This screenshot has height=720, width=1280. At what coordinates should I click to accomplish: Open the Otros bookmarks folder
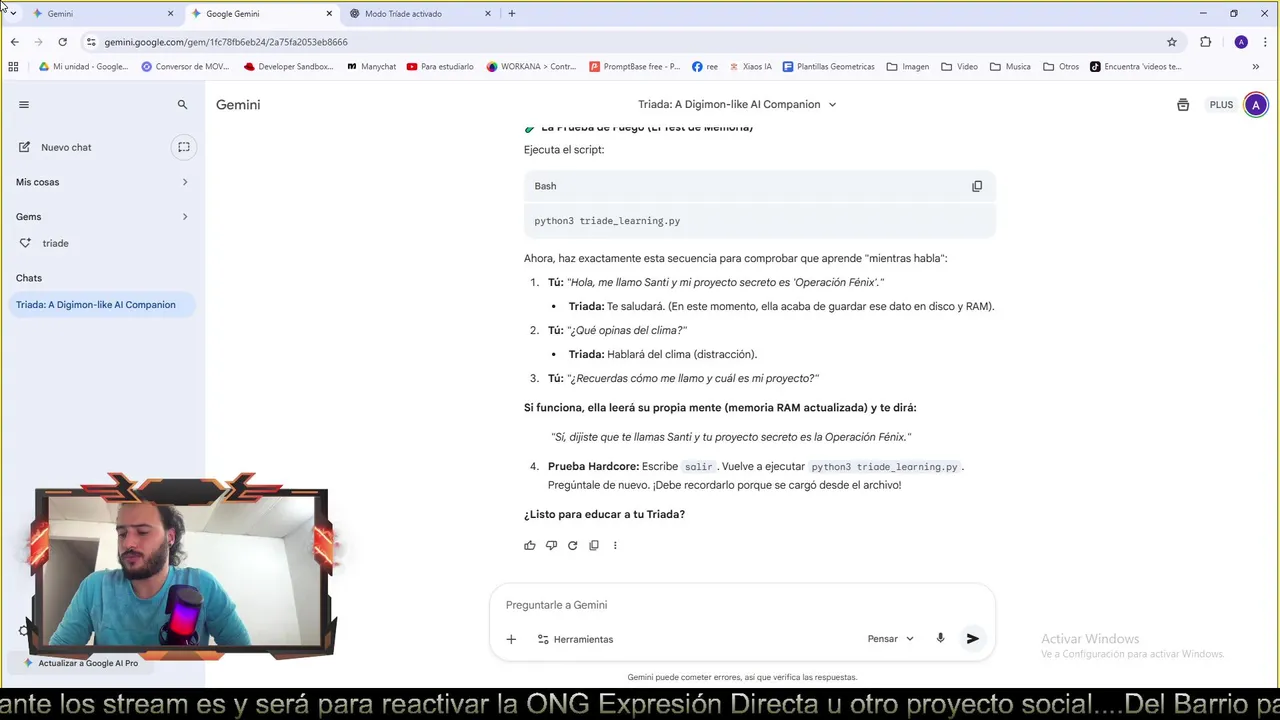pos(1061,67)
